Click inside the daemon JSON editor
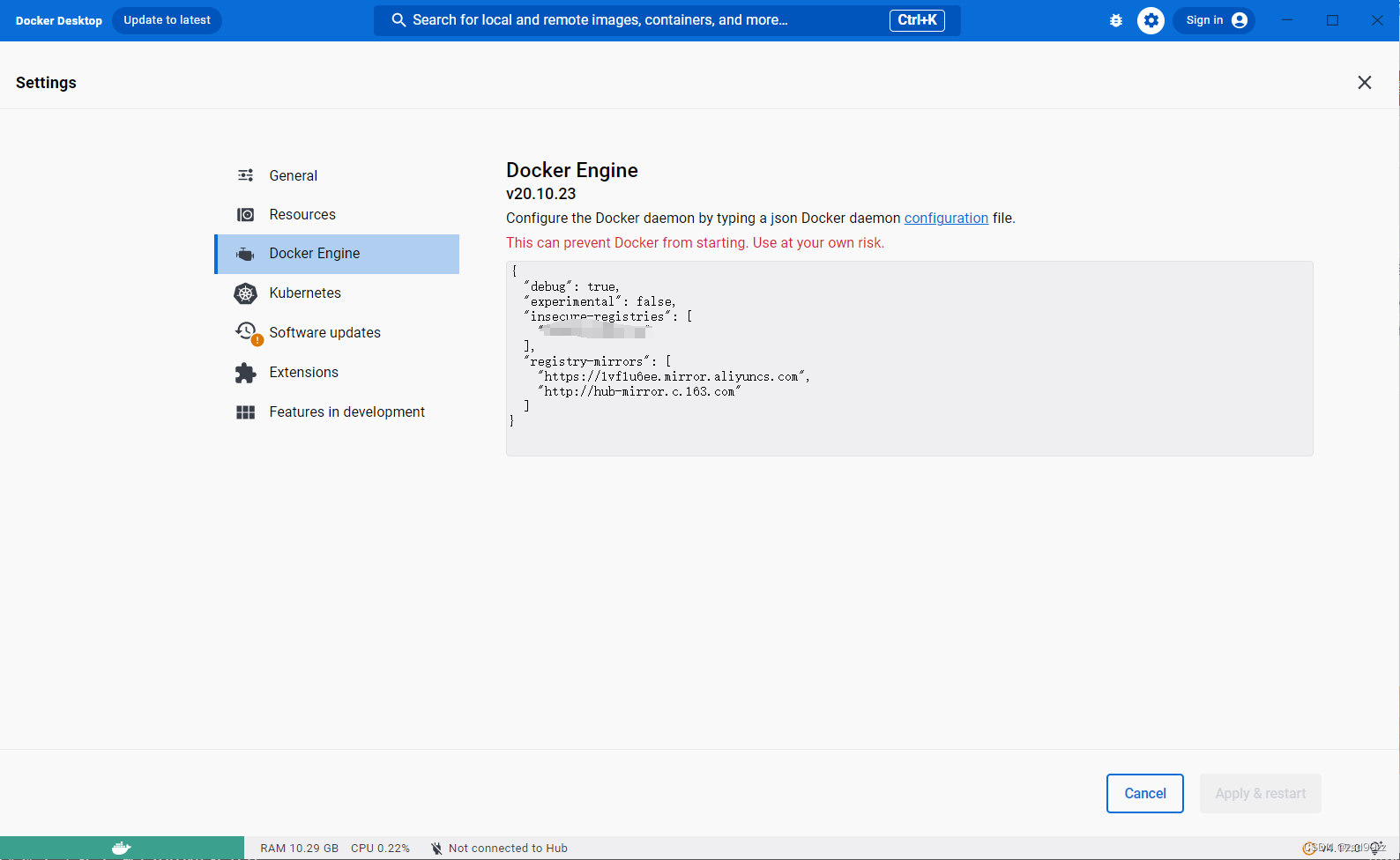 (909, 359)
